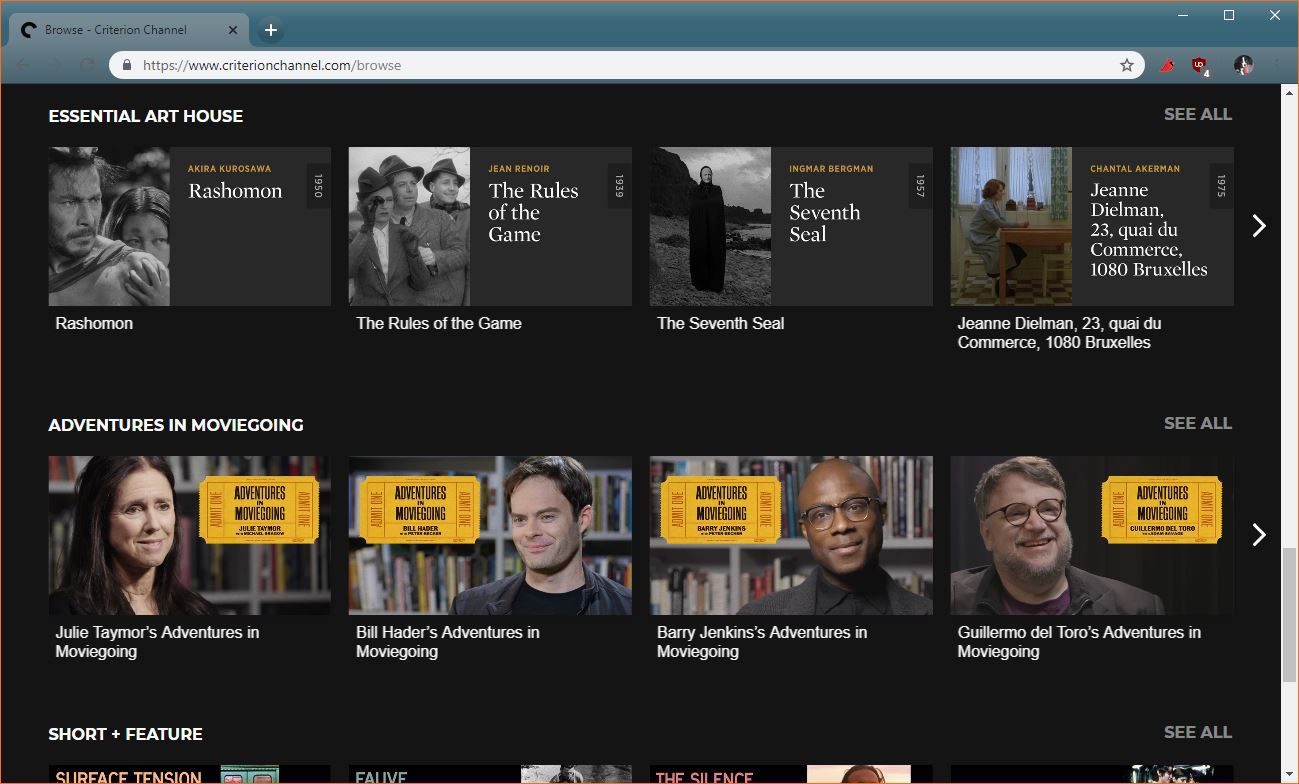See all Short + Feature titles

click(x=1198, y=732)
